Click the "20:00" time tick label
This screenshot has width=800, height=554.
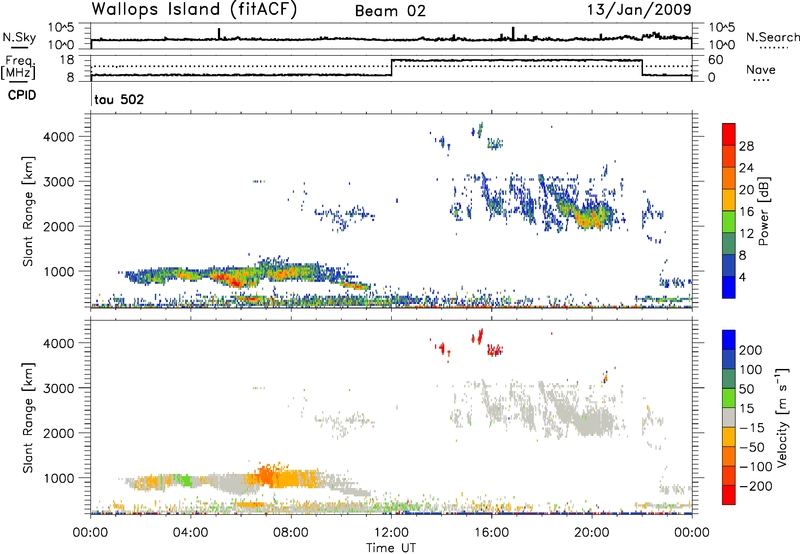tap(592, 533)
